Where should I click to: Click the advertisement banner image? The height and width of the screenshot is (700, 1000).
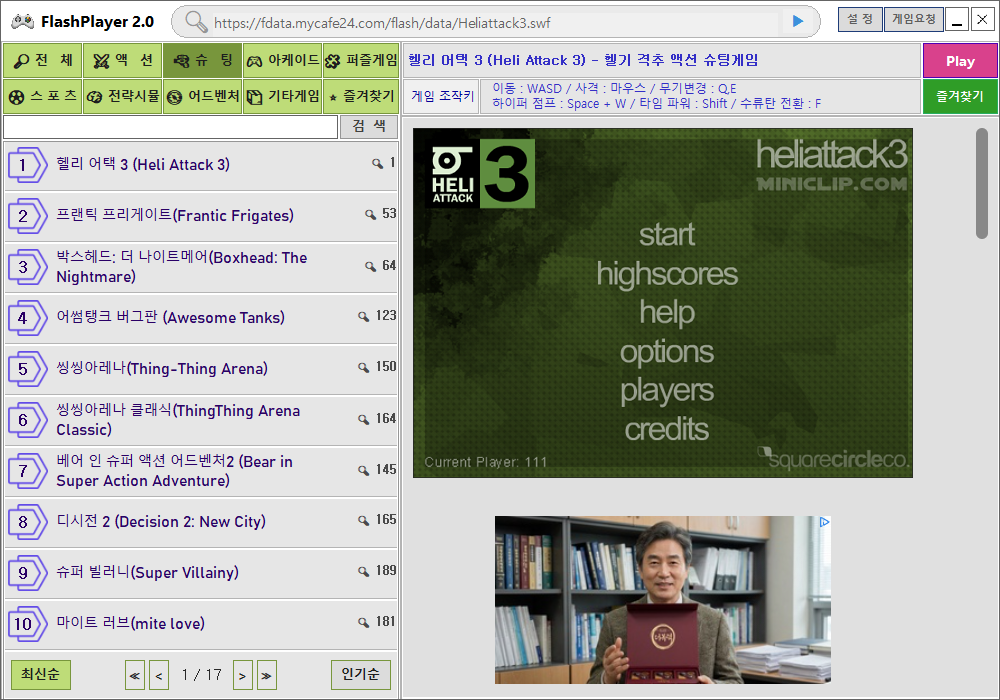(663, 600)
